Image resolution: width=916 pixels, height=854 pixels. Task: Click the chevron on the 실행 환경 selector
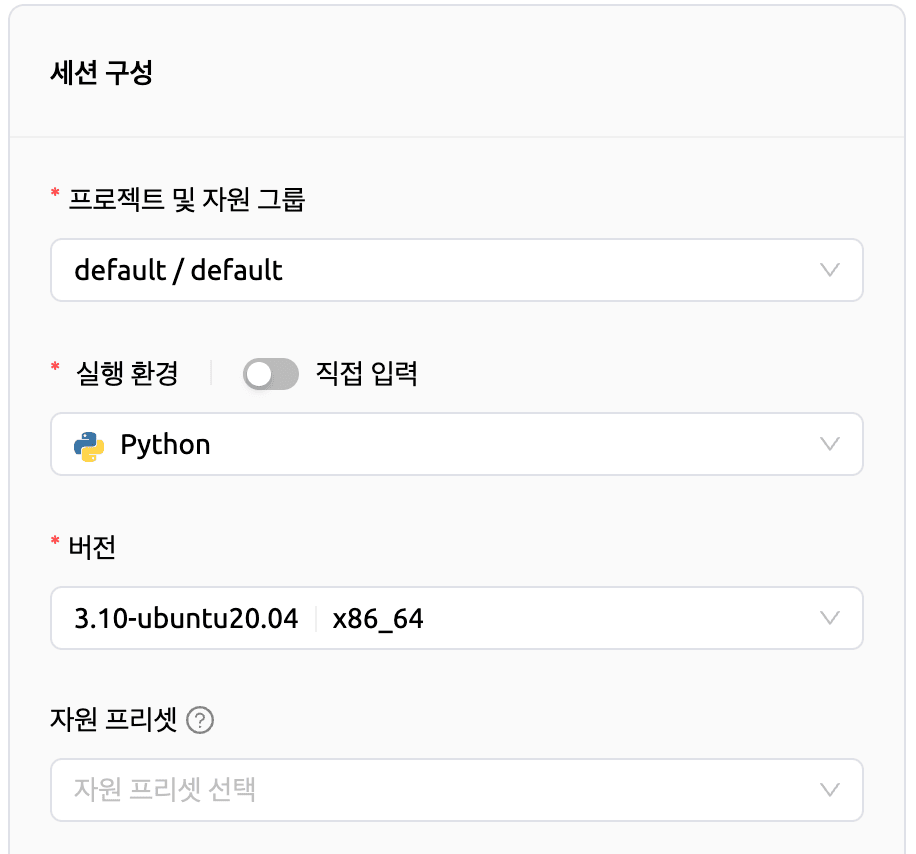pyautogui.click(x=830, y=444)
